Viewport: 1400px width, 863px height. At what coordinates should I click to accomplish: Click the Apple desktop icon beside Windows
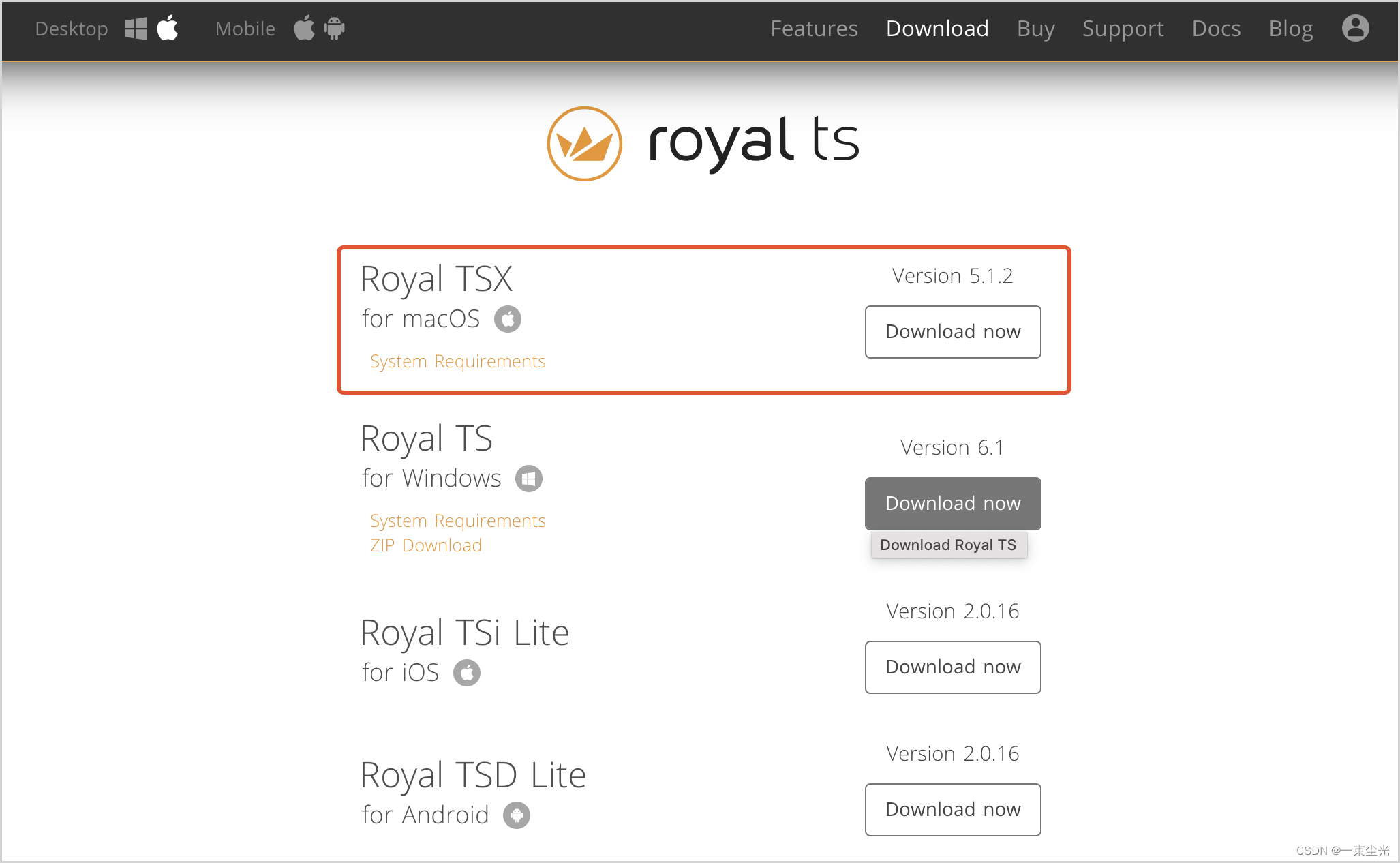tap(168, 28)
